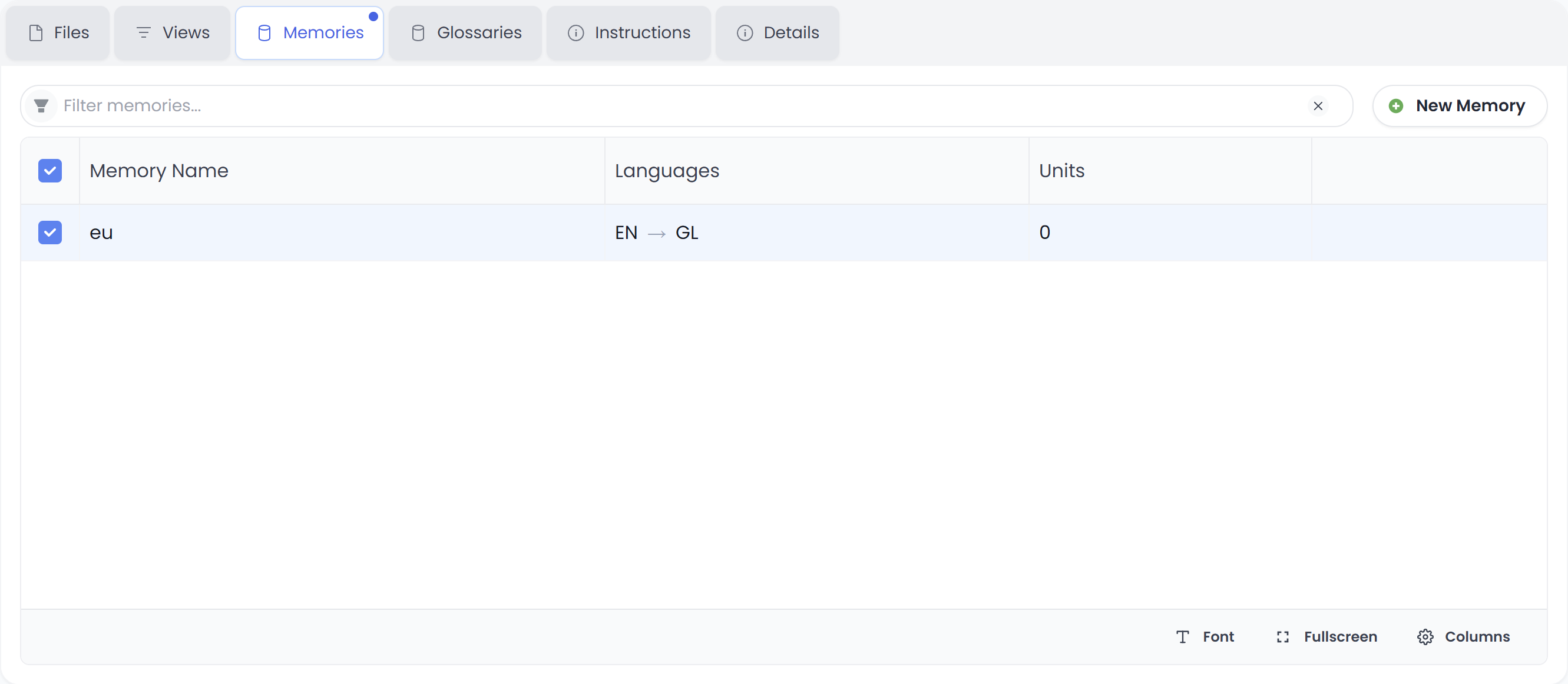Click the Details info icon
The image size is (1568, 684).
[744, 33]
